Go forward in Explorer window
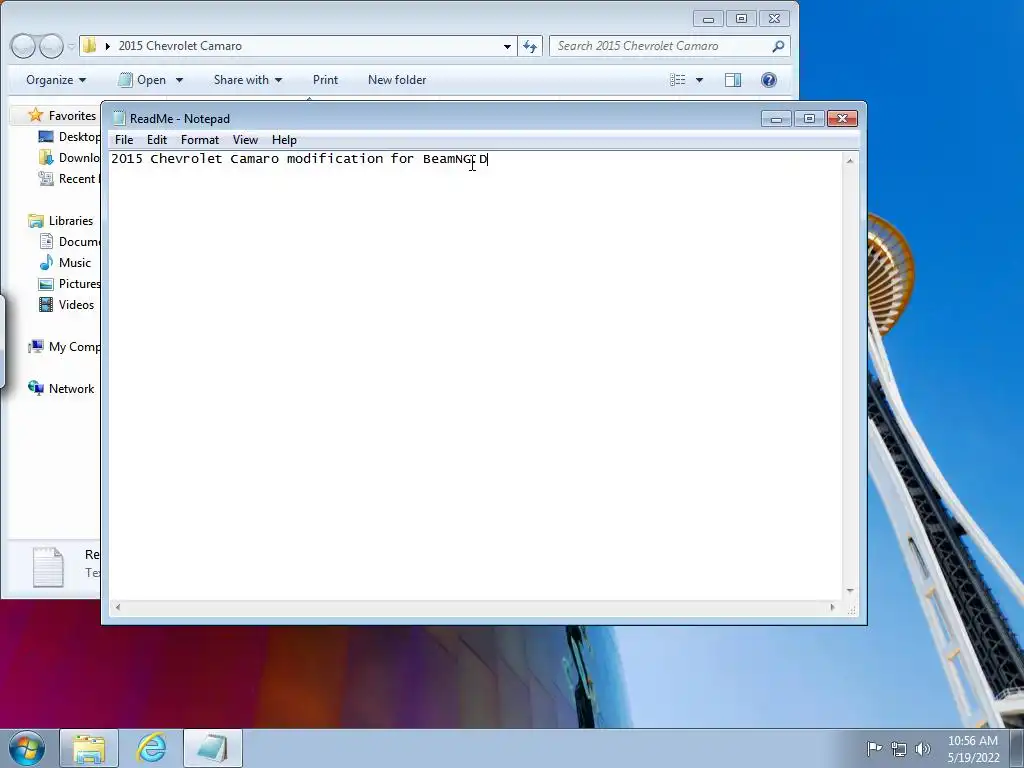Image resolution: width=1024 pixels, height=768 pixels. pos(51,46)
